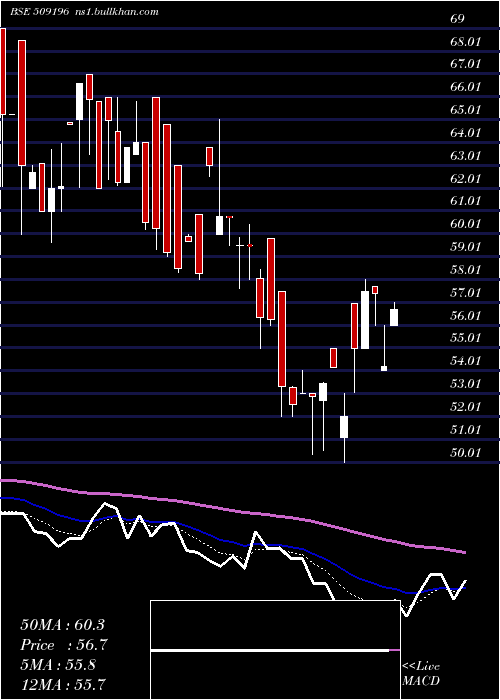Click the 66.01 price axis label

click(466, 87)
